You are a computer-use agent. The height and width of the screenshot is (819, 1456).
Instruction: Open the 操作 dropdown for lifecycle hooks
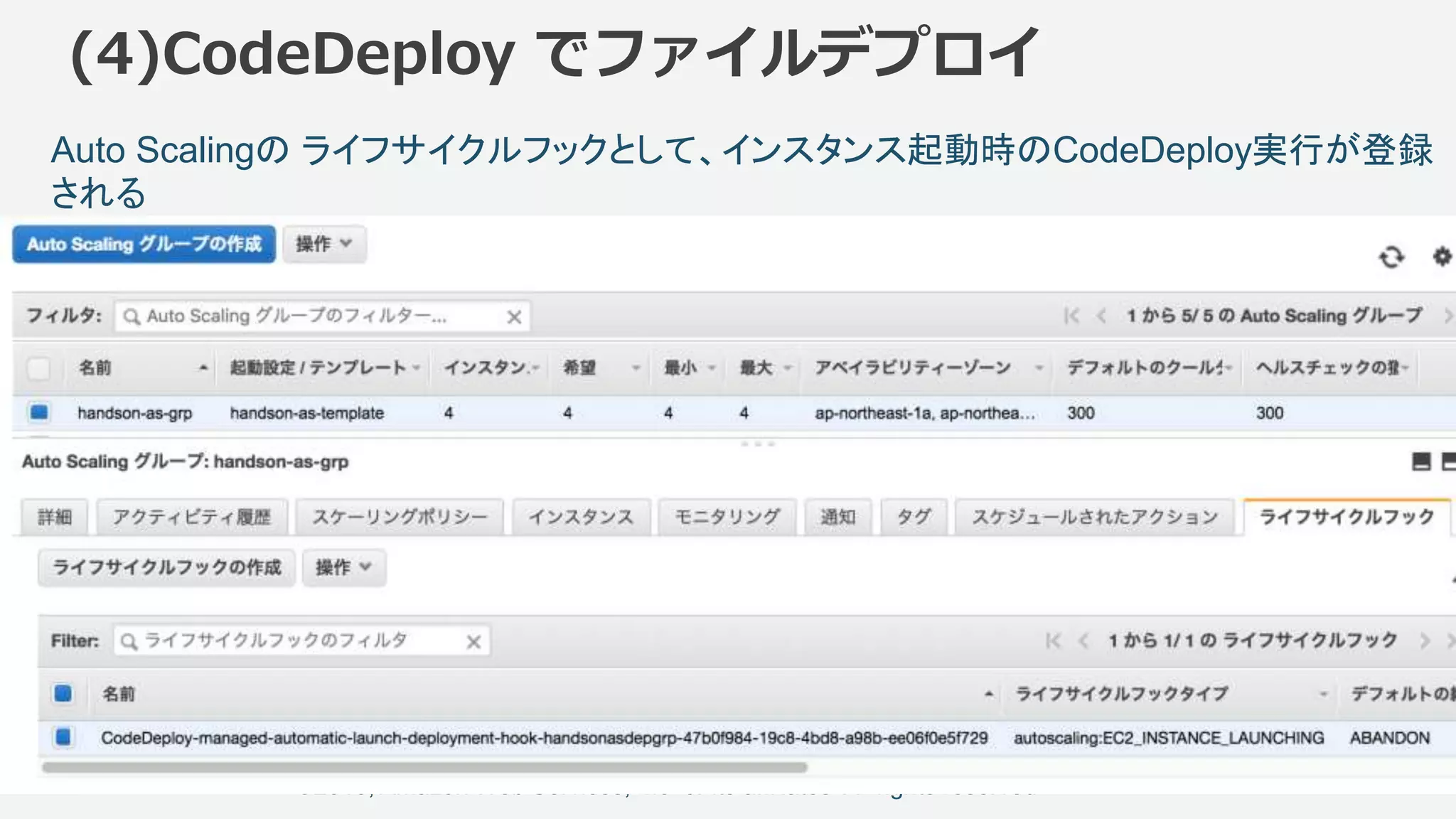pos(344,567)
